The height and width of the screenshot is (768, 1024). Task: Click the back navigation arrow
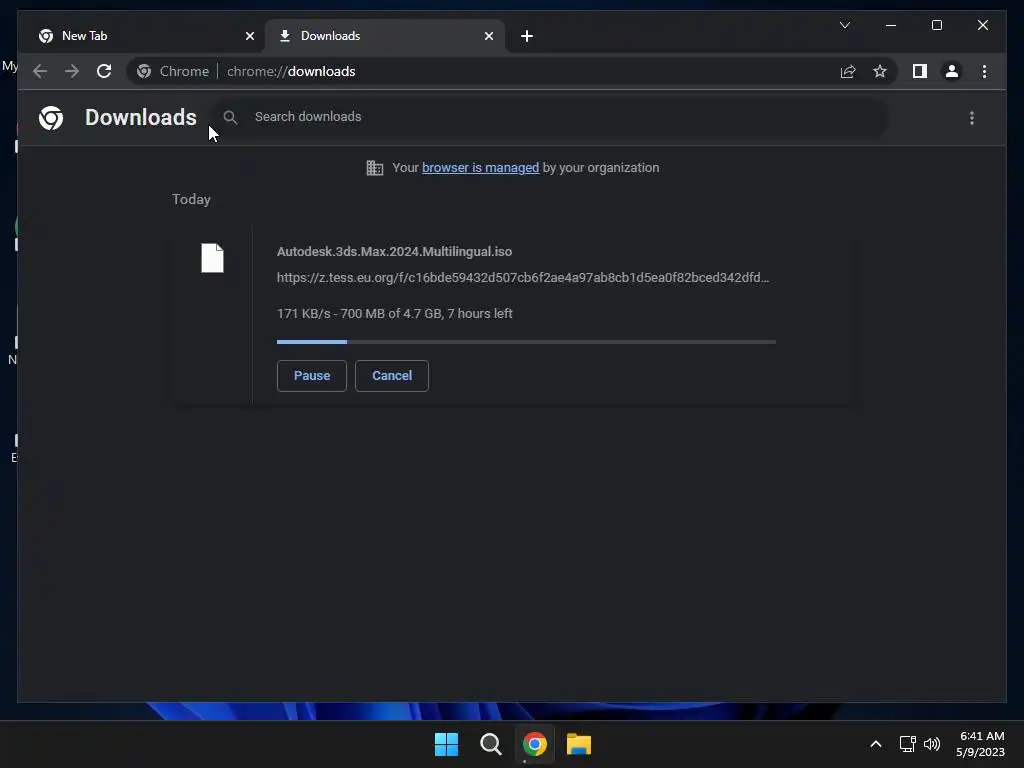tap(40, 71)
